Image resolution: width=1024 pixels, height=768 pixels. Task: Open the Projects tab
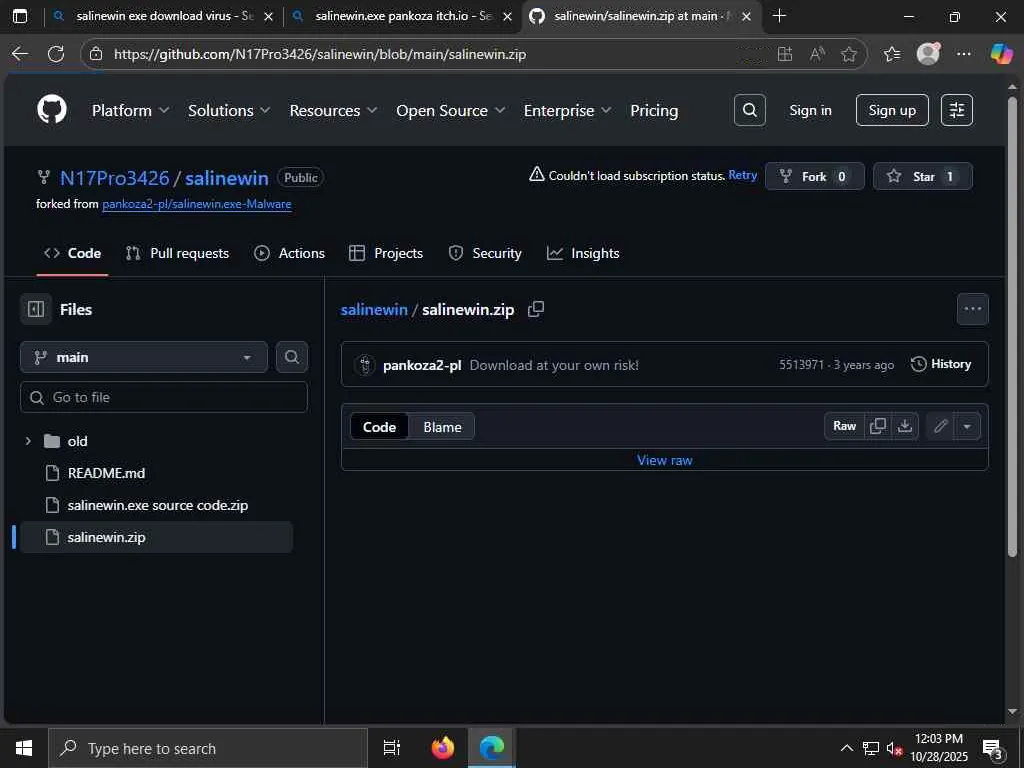click(x=386, y=253)
